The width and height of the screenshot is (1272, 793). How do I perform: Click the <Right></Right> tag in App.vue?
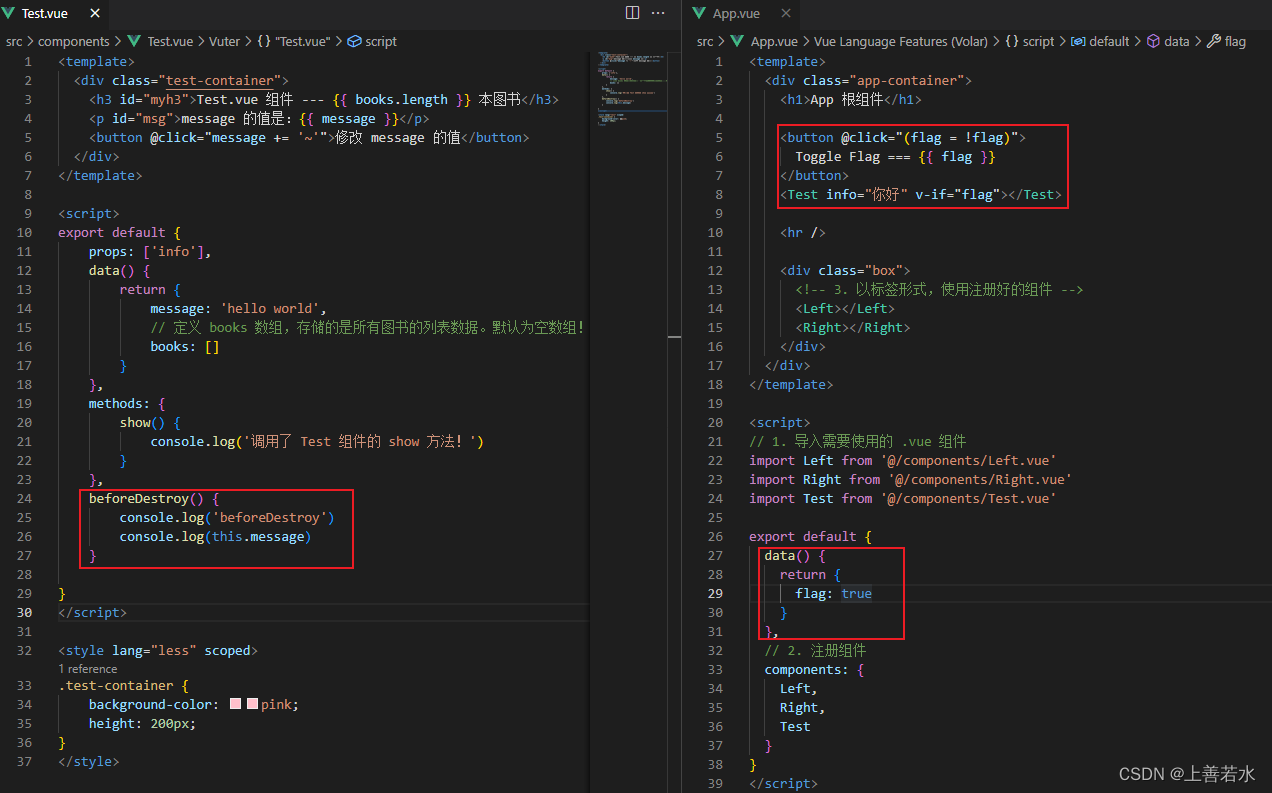pyautogui.click(x=853, y=327)
